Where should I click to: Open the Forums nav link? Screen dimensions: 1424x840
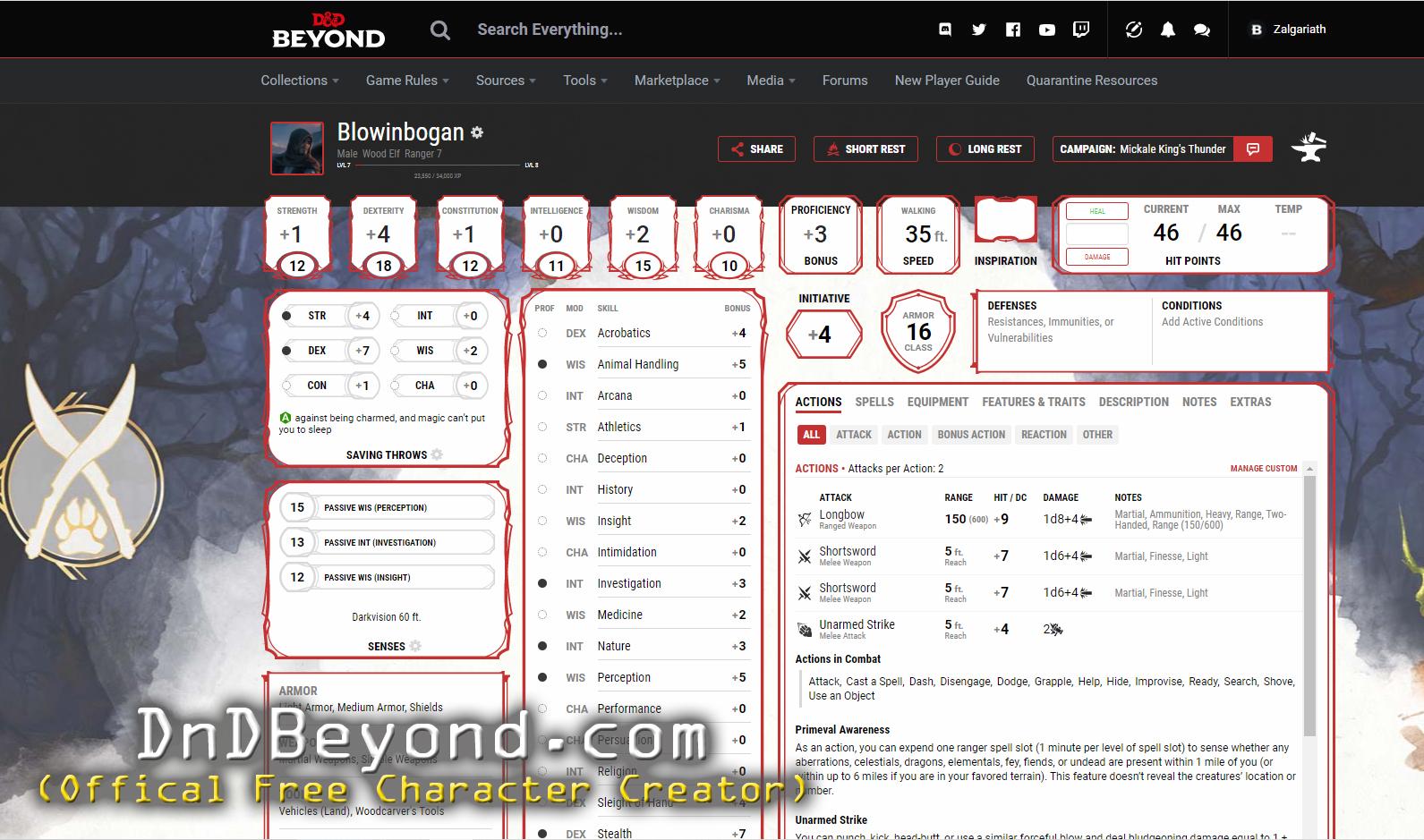(x=845, y=81)
